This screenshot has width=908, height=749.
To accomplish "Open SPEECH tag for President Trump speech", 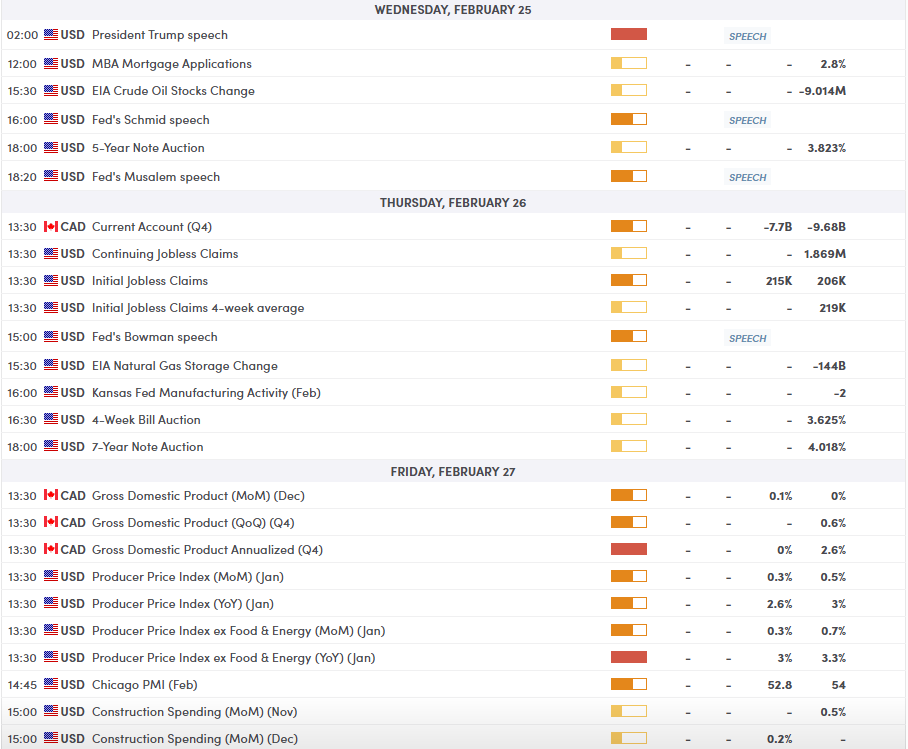I will [x=747, y=36].
